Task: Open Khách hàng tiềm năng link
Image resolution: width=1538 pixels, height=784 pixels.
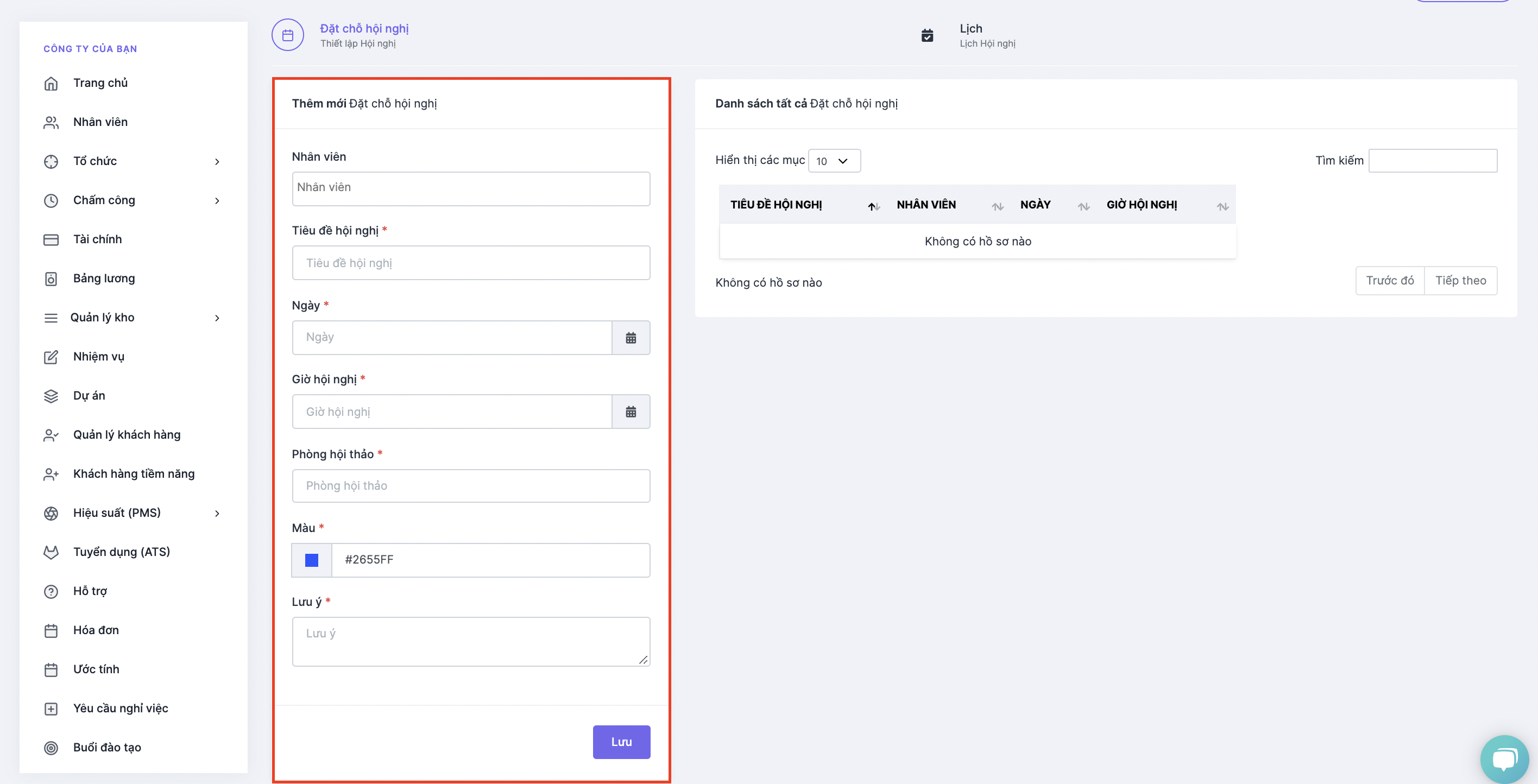Action: [134, 473]
